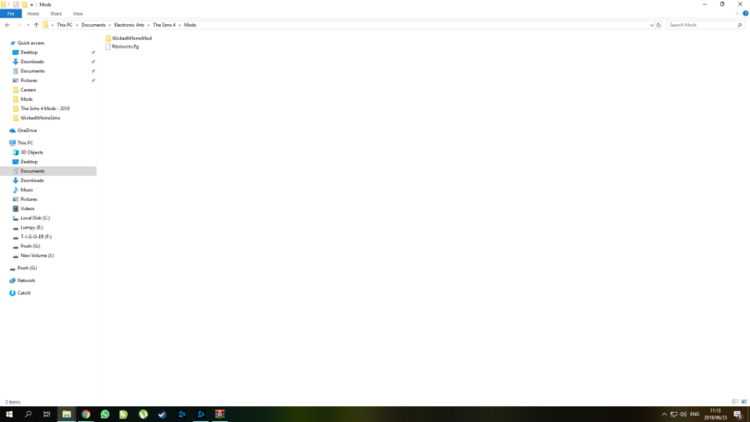Click the File Explorer taskbar button
This screenshot has width=750, height=422.
tap(66, 414)
